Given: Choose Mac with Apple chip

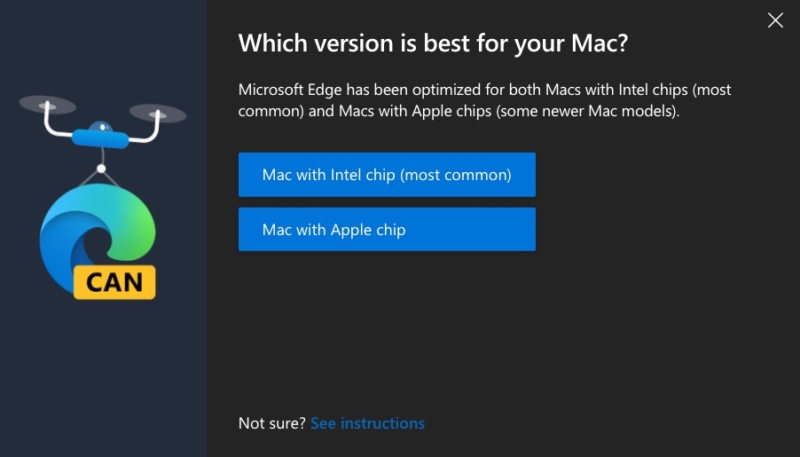Looking at the screenshot, I should pyautogui.click(x=387, y=230).
